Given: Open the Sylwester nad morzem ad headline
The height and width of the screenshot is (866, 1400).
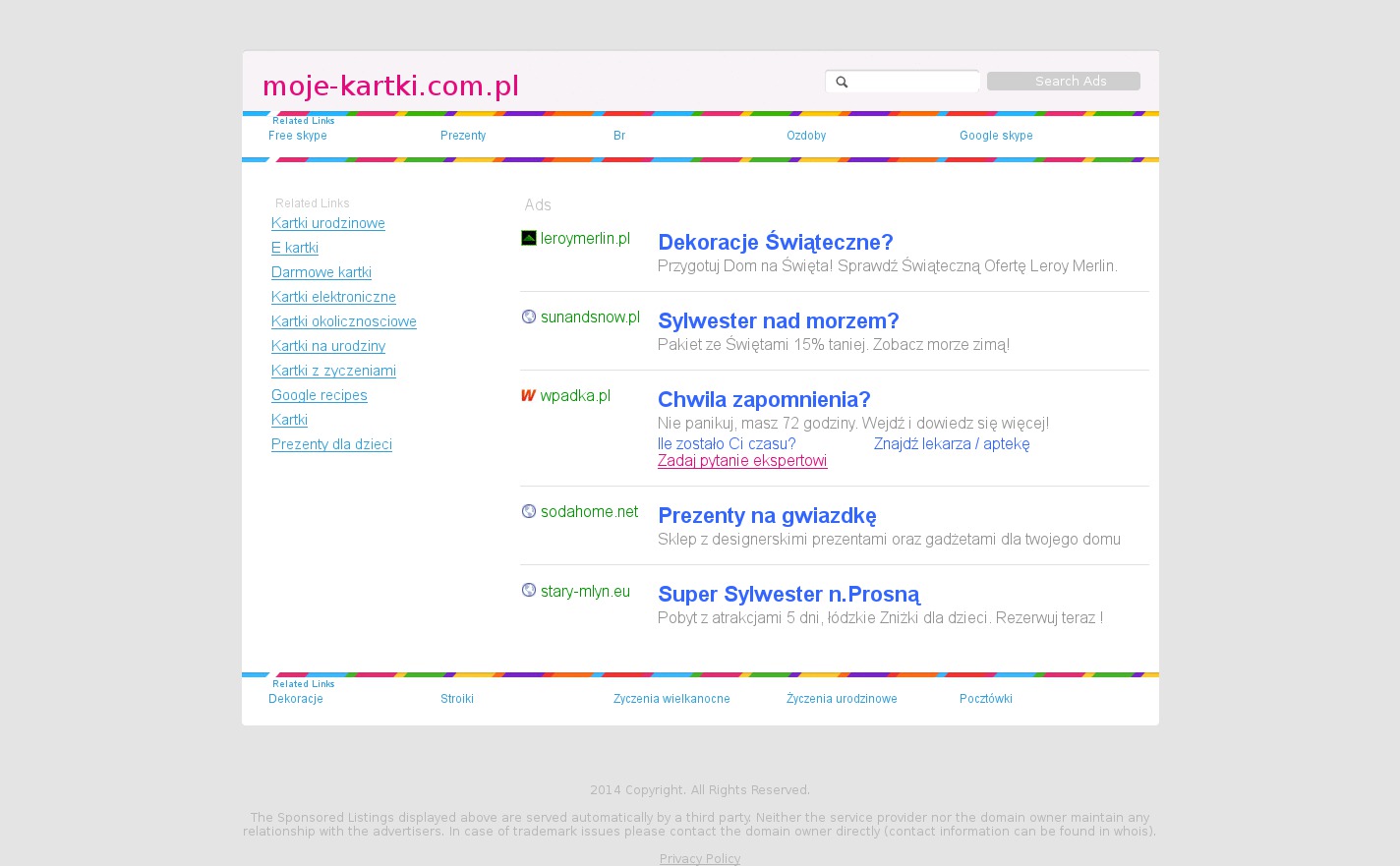Looking at the screenshot, I should [778, 320].
